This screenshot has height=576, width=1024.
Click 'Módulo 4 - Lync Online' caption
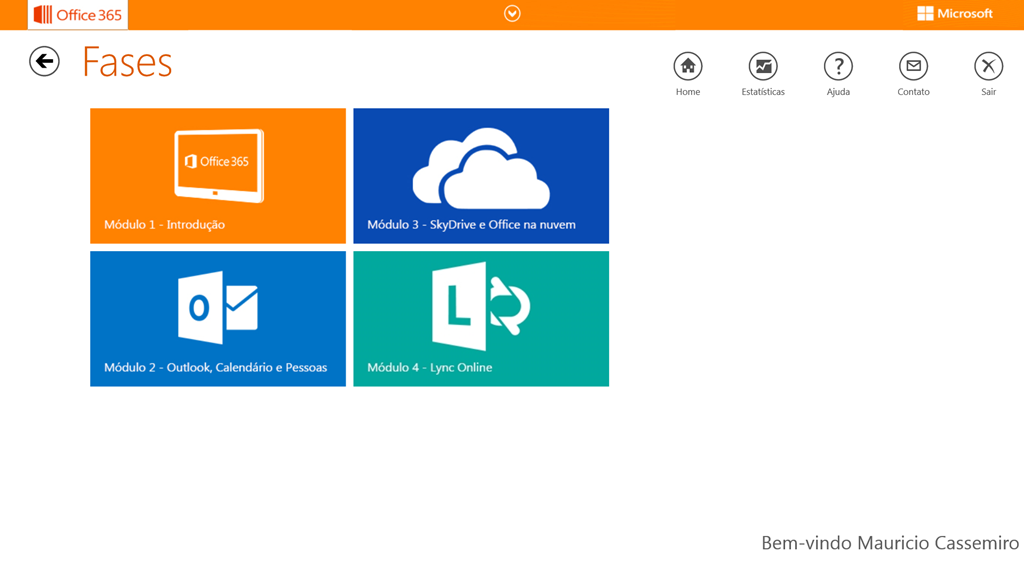tap(430, 368)
